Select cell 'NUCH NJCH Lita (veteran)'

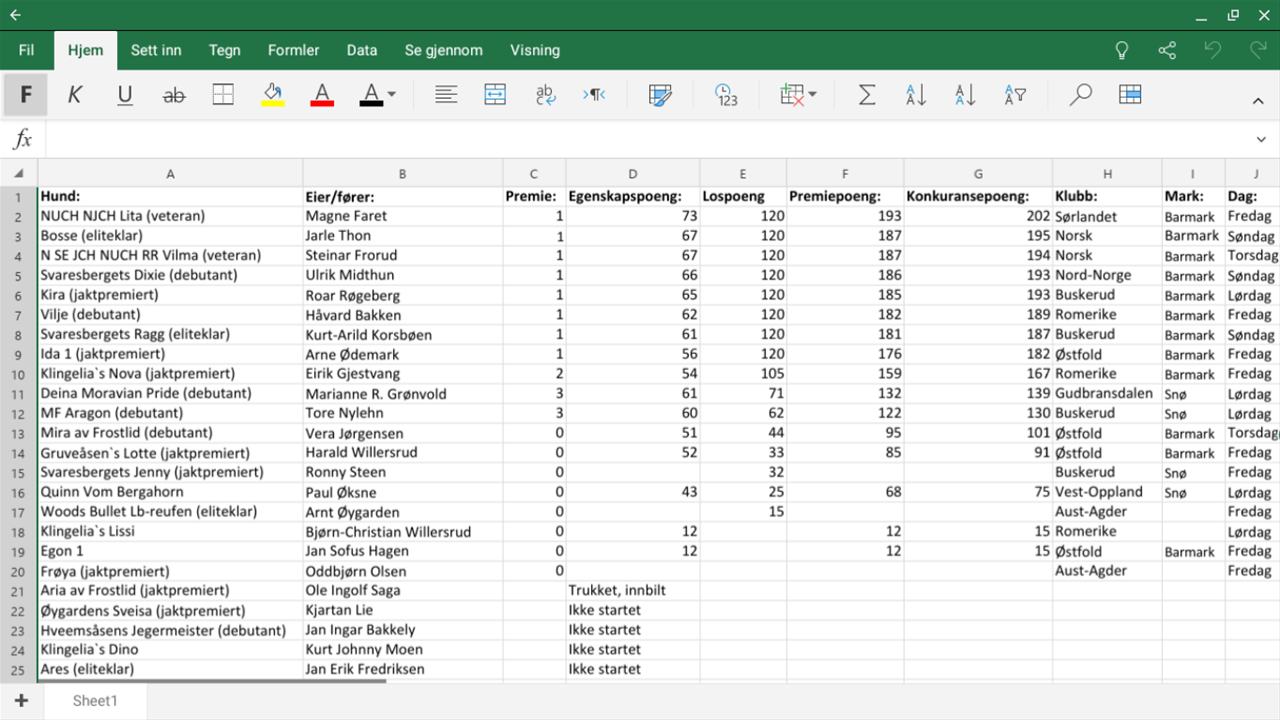[x=170, y=216]
